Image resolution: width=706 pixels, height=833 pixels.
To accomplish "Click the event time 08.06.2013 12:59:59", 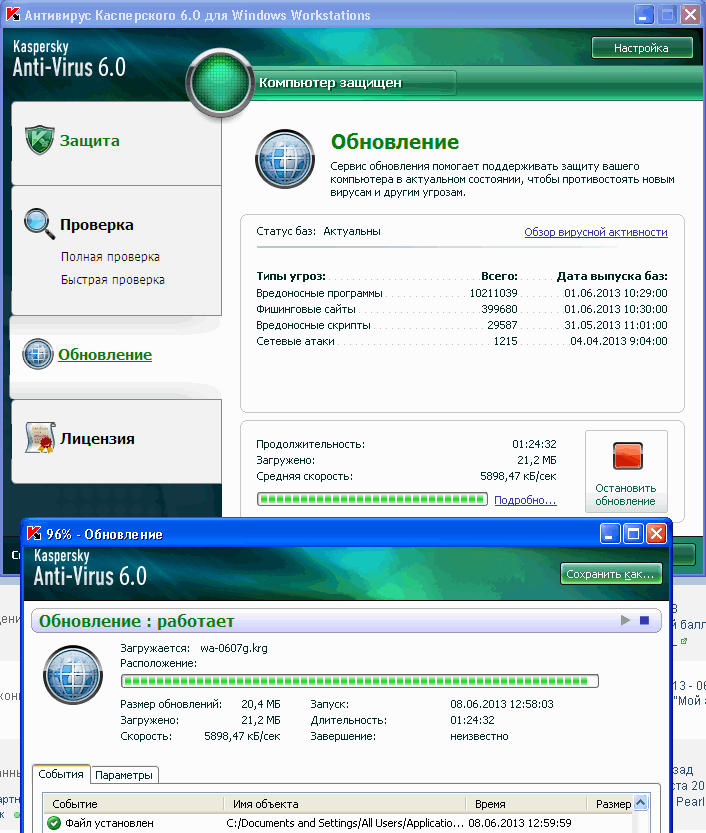I will coord(520,823).
